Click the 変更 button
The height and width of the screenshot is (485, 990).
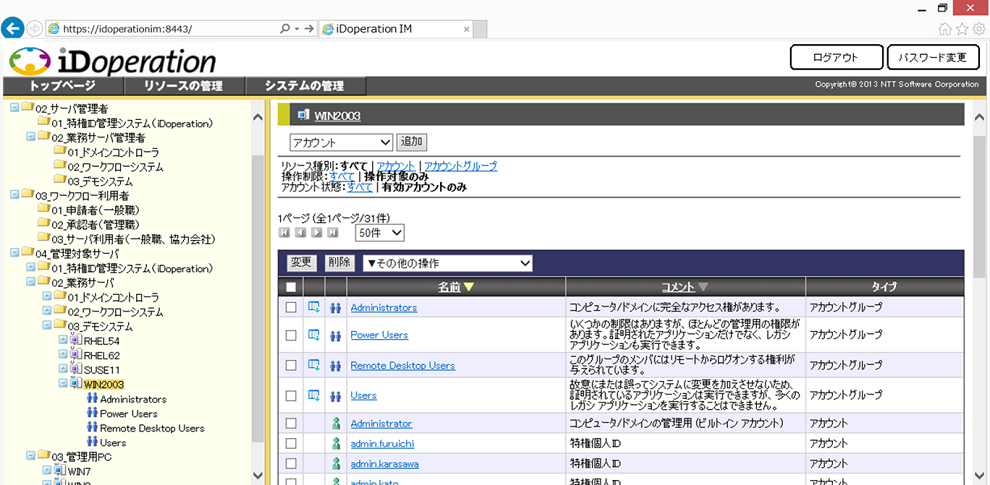pyautogui.click(x=301, y=263)
